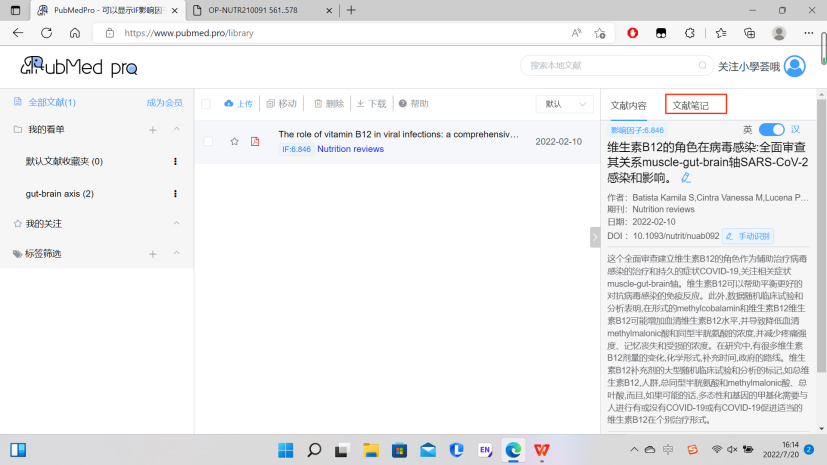Open Help (帮助) from the toolbar
The width and height of the screenshot is (827, 465).
(414, 104)
